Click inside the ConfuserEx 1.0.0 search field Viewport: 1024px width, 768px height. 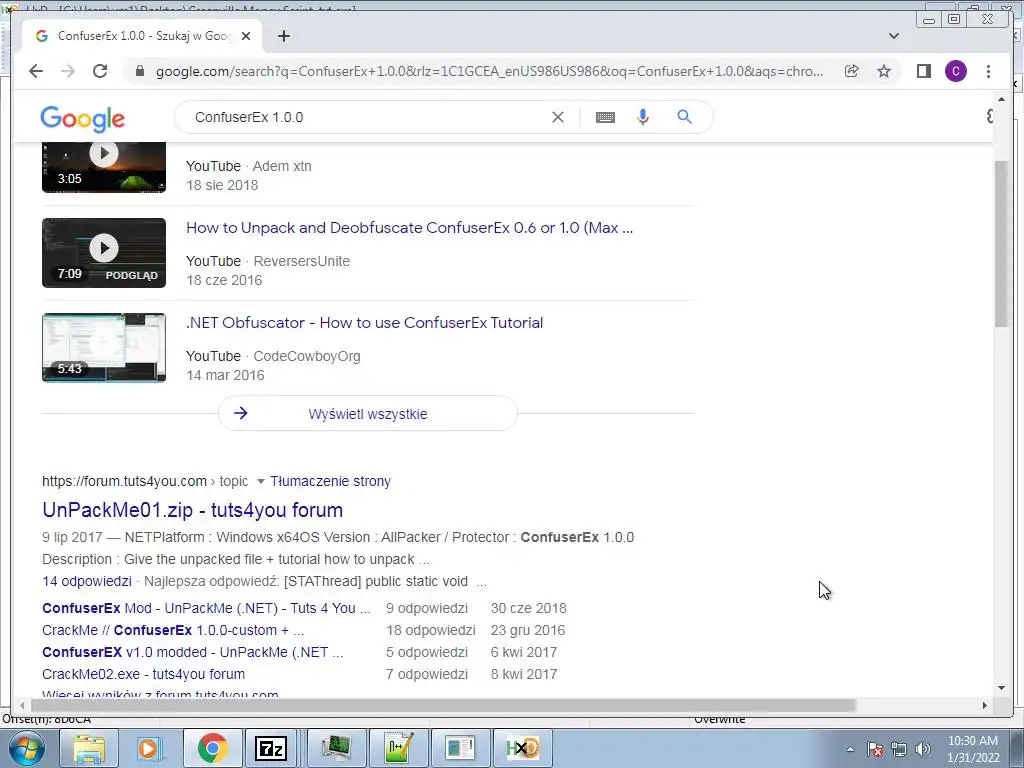(x=366, y=117)
